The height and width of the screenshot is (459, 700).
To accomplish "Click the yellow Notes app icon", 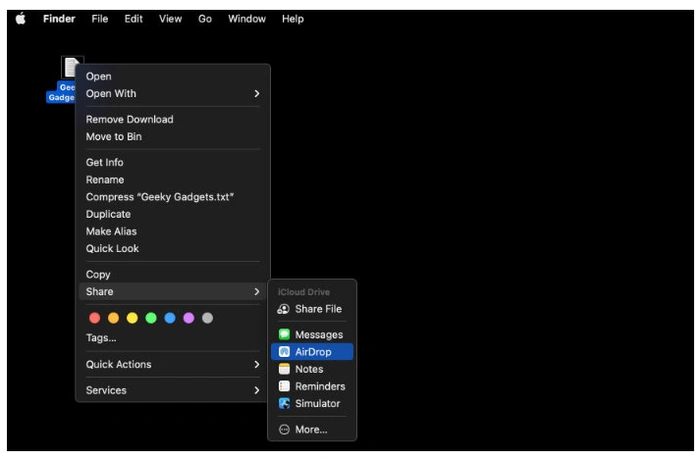I will click(x=284, y=369).
